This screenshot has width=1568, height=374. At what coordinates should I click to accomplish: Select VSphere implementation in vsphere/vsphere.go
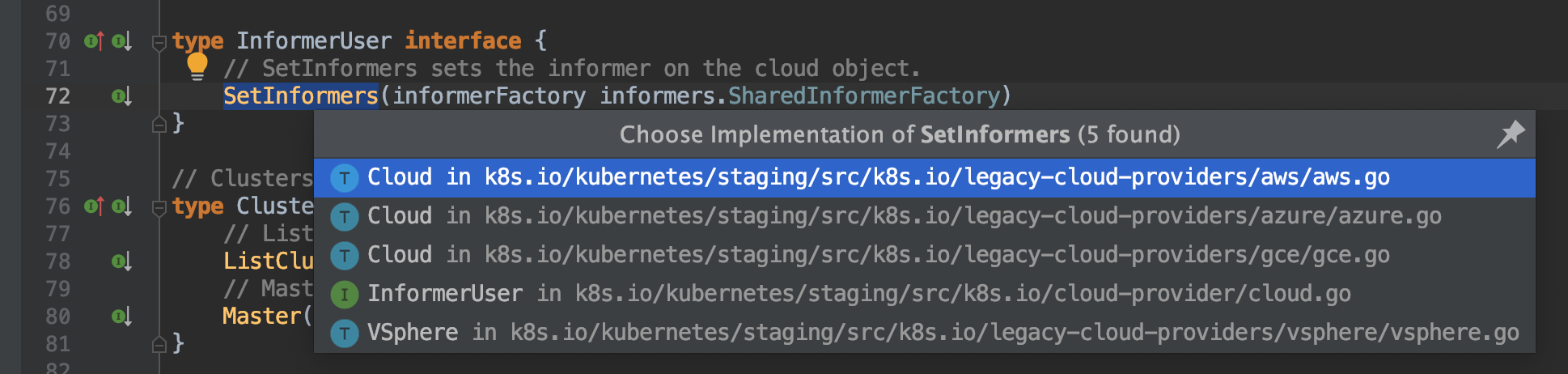924,333
